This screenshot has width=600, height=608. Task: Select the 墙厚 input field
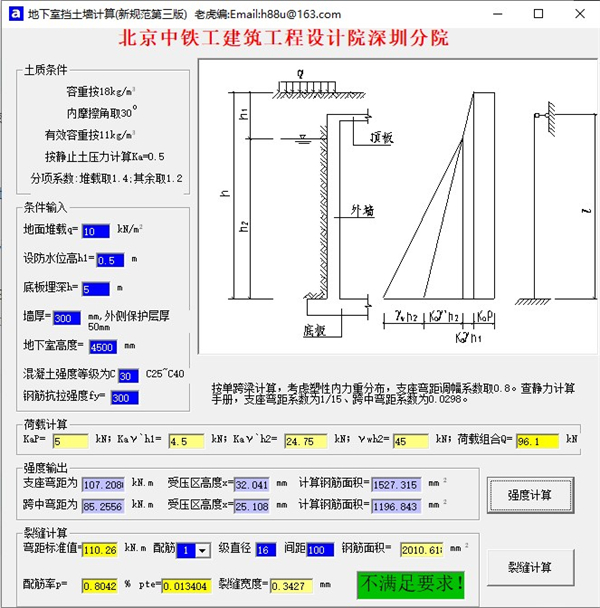coord(67,318)
